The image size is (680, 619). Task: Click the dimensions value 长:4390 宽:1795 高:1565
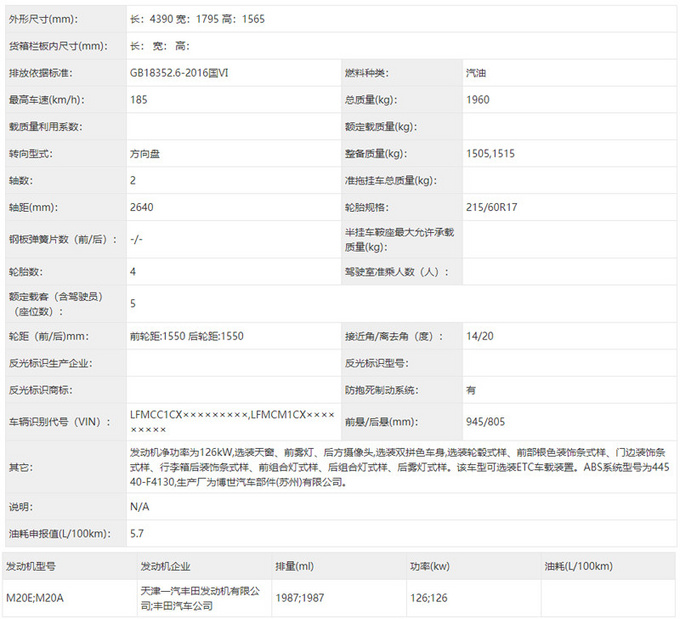197,19
